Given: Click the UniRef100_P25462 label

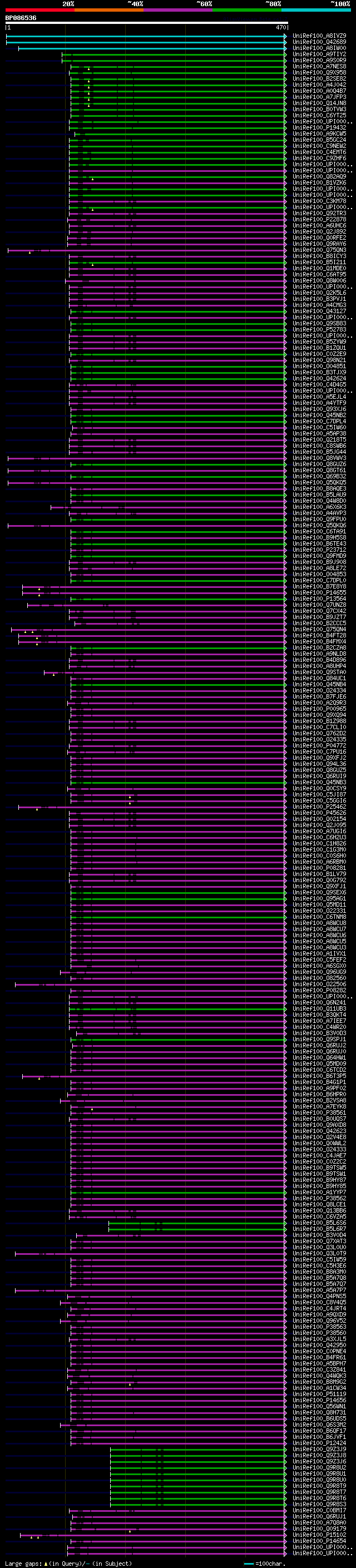Looking at the screenshot, I should point(319,807).
